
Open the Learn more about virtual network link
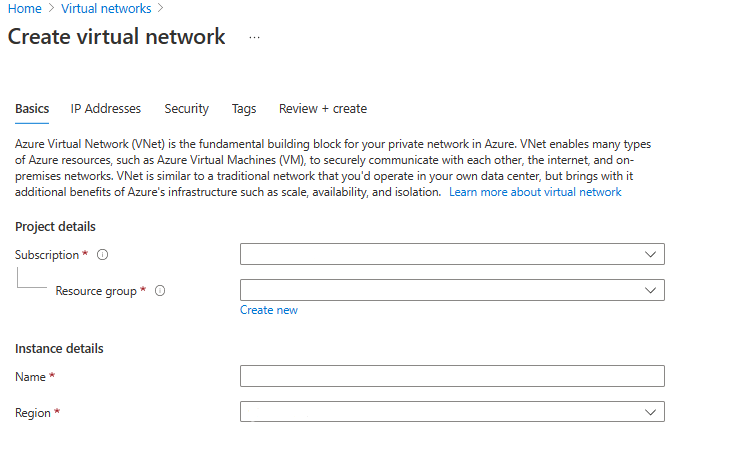pos(535,192)
